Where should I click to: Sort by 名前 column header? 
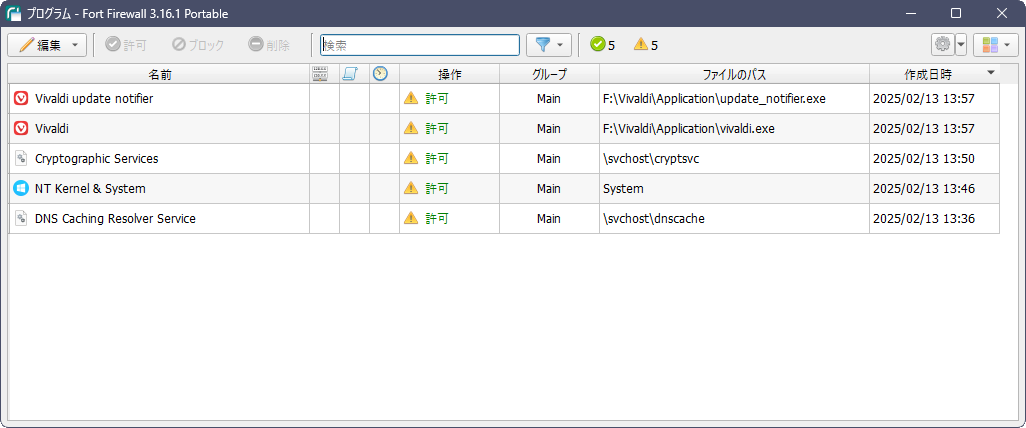(x=159, y=74)
